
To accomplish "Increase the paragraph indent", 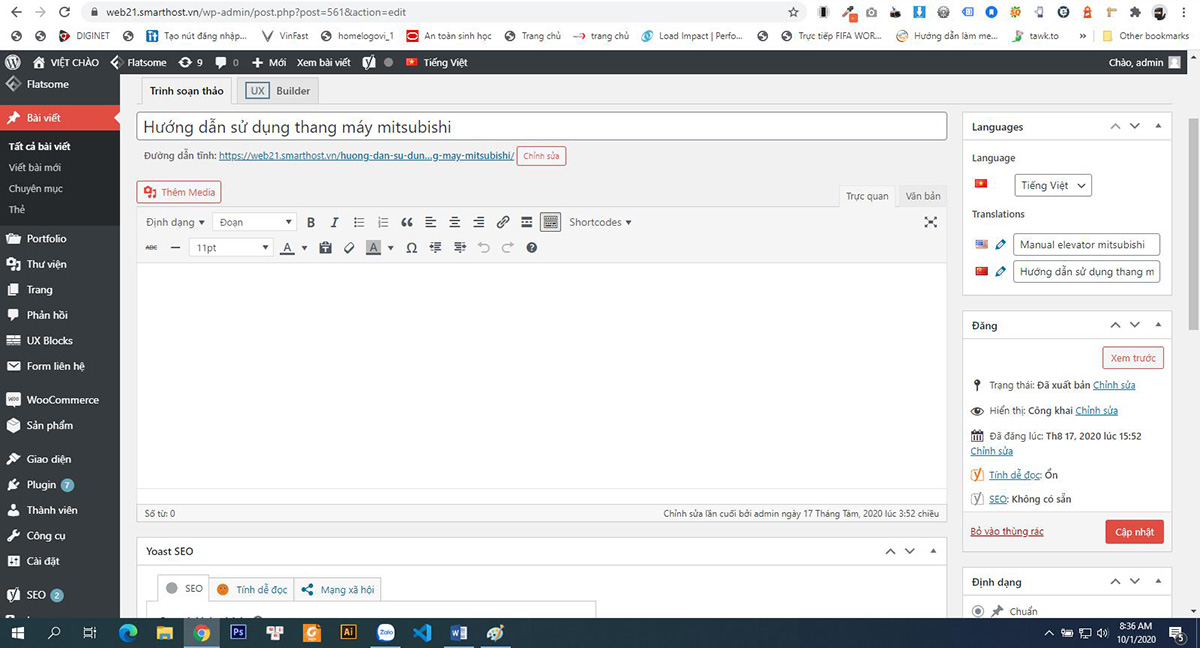I will 459,247.
